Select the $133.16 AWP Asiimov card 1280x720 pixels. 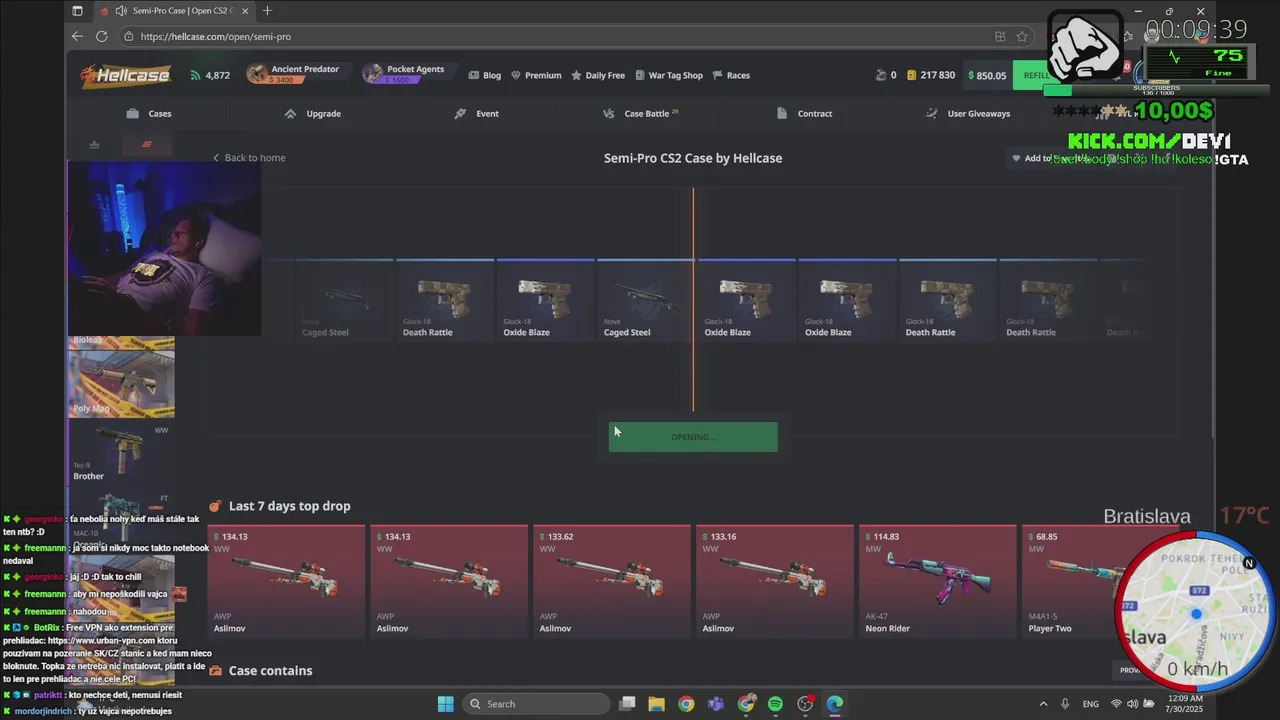click(775, 581)
